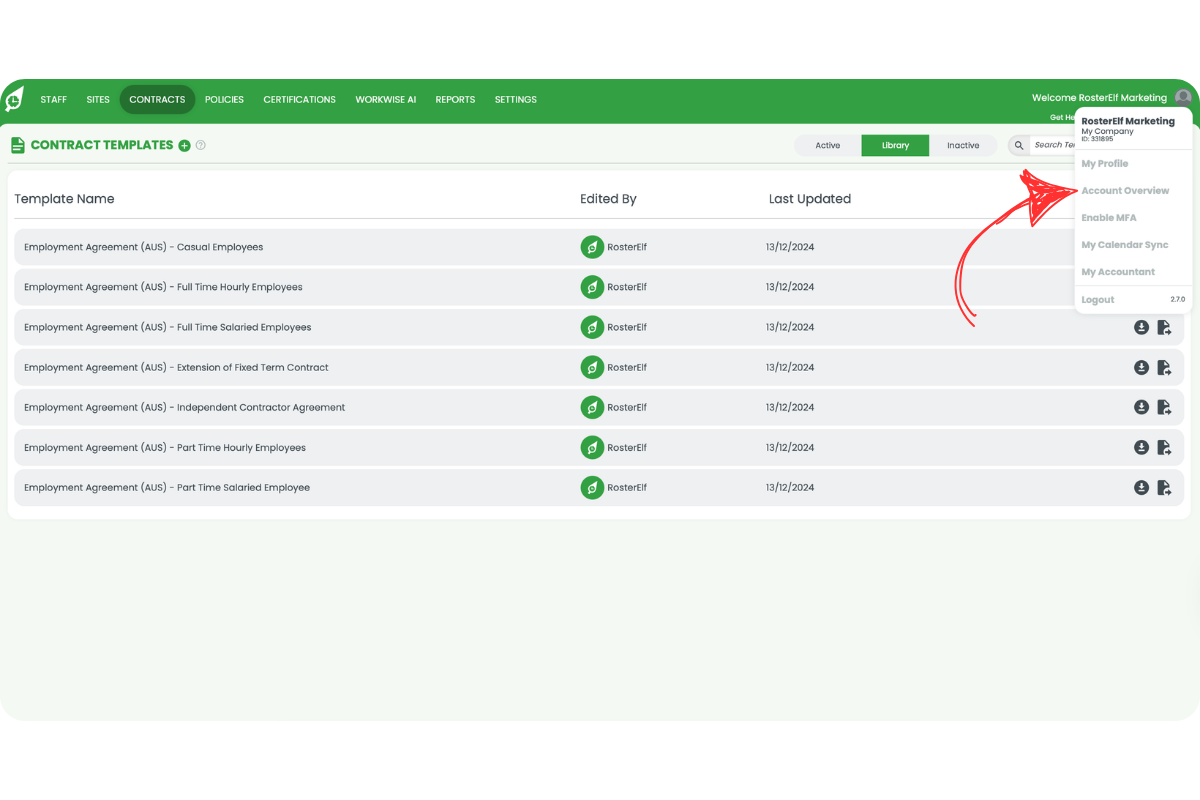The image size is (1200, 800).
Task: Go to SETTINGS
Action: coord(516,100)
